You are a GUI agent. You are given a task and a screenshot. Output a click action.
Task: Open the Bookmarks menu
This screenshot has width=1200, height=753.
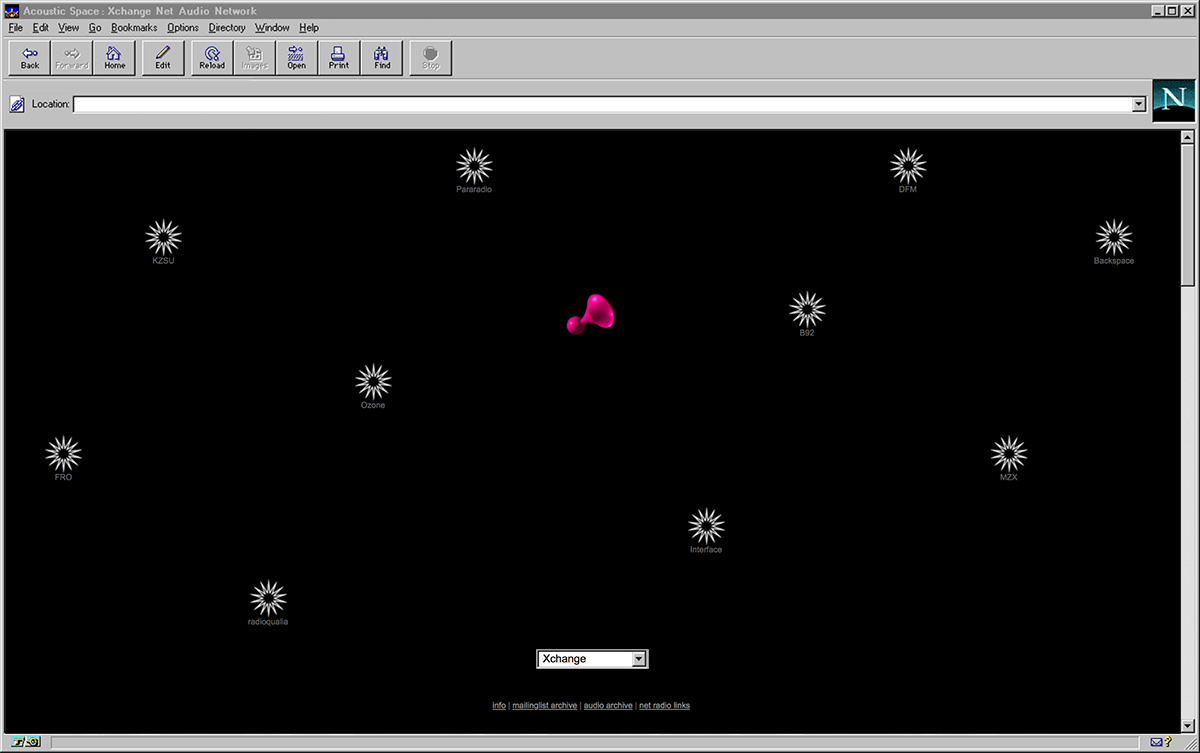pos(134,28)
